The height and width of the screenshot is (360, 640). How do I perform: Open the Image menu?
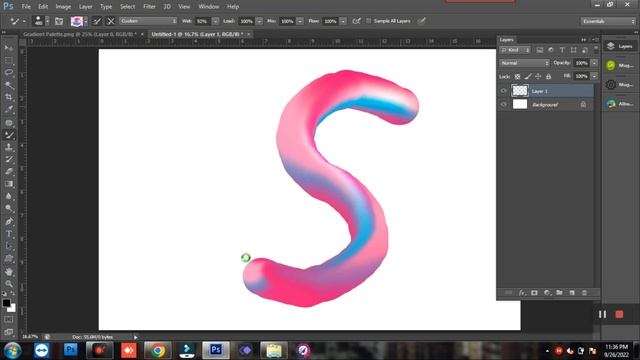63,7
